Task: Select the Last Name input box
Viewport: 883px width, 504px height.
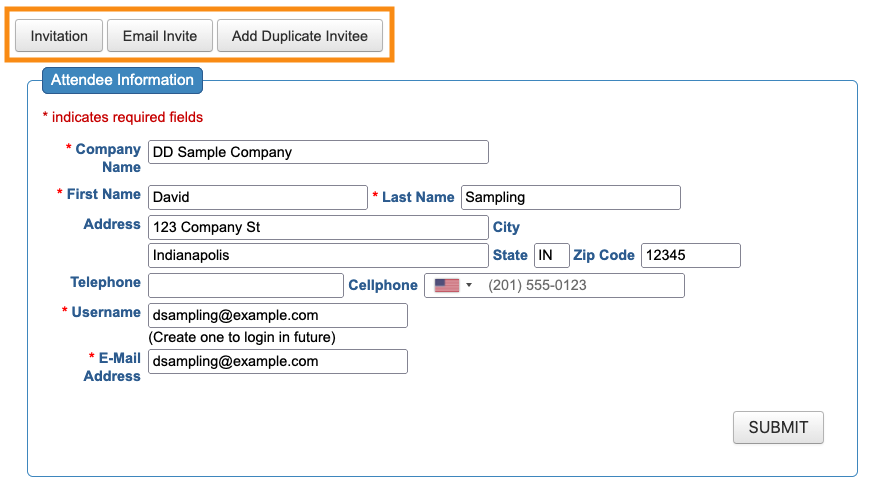Action: click(570, 198)
